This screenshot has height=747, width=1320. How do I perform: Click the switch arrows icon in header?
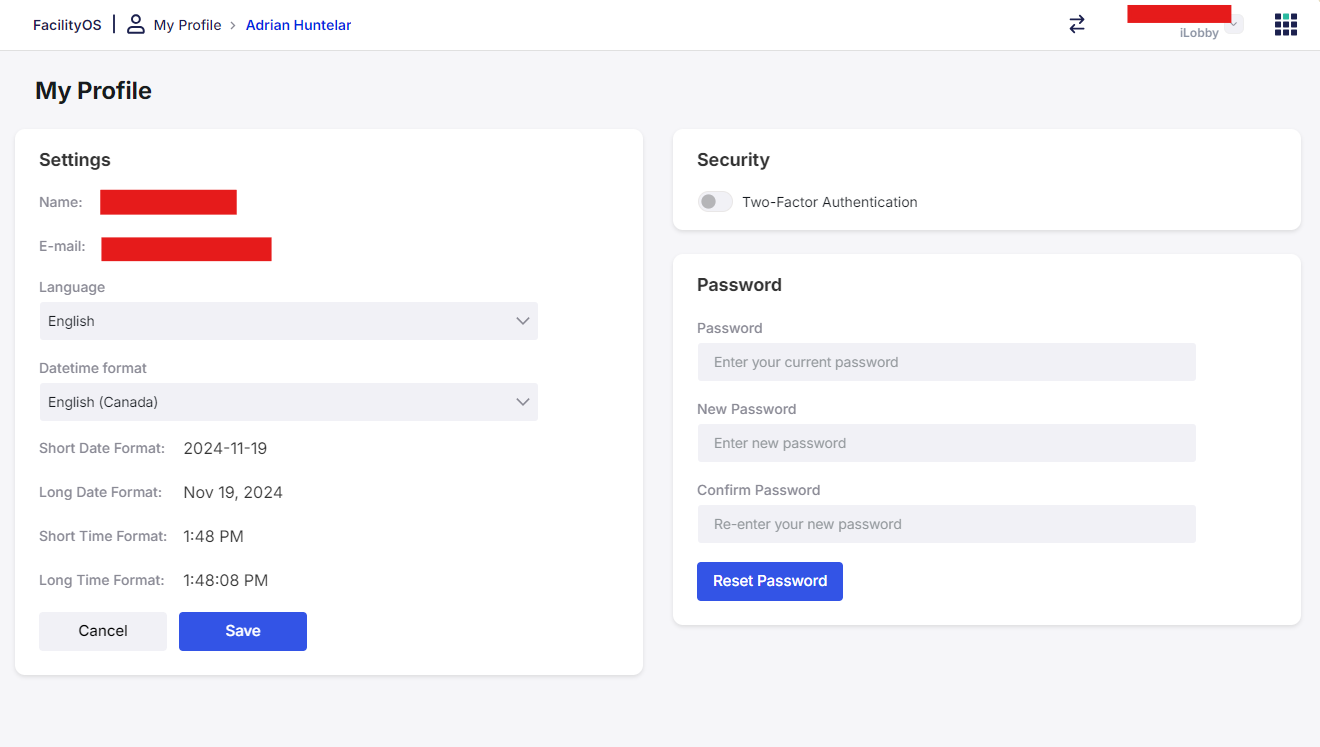tap(1077, 25)
